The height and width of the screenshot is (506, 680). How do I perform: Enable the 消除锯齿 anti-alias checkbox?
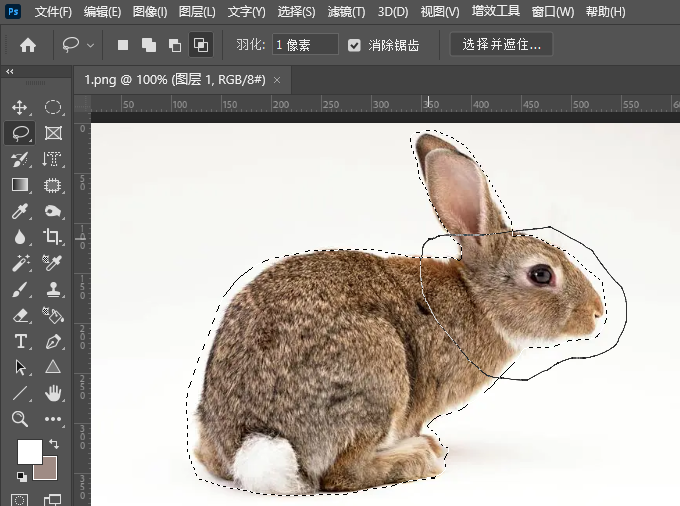(355, 45)
